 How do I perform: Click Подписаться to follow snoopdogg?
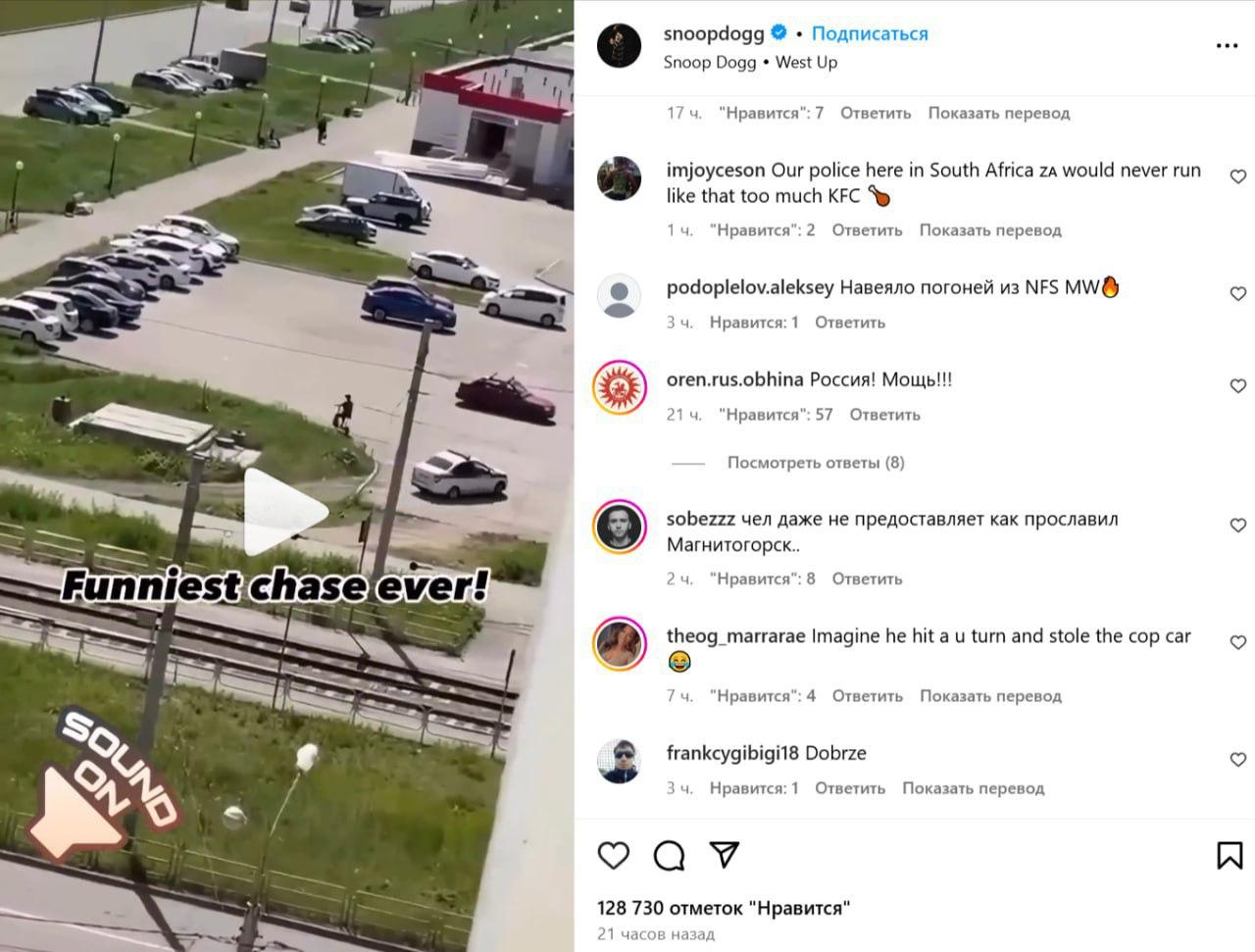click(x=870, y=33)
